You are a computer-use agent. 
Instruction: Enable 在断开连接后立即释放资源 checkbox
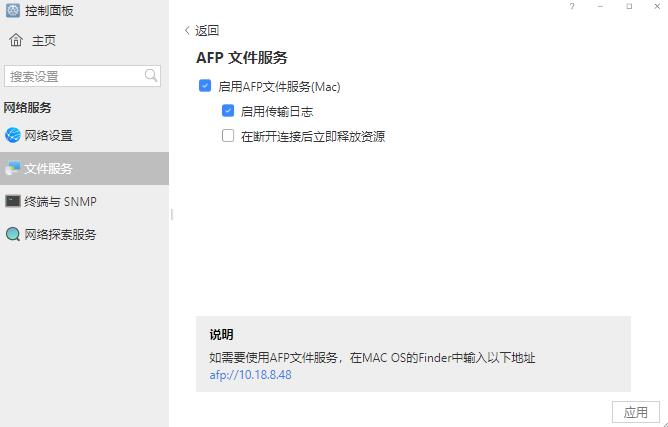[228, 136]
